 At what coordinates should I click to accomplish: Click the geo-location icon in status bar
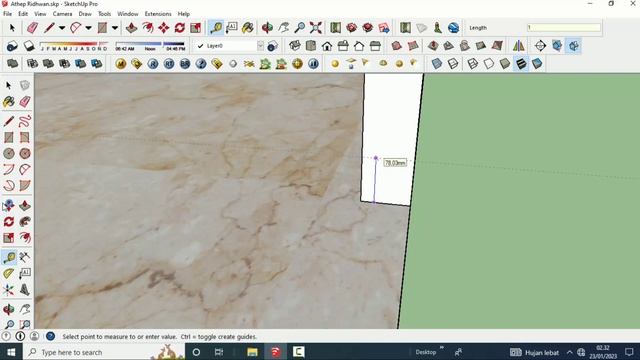[x=6, y=336]
